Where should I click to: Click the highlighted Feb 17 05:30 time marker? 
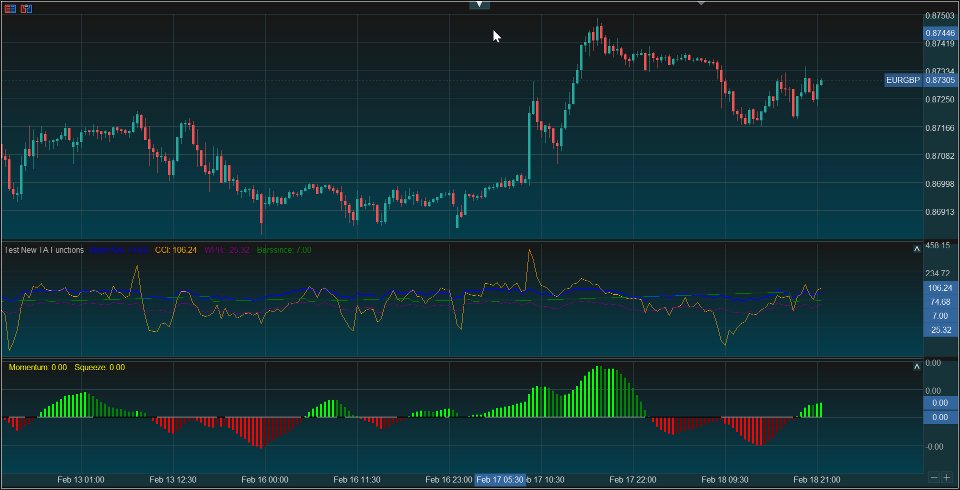pyautogui.click(x=500, y=480)
